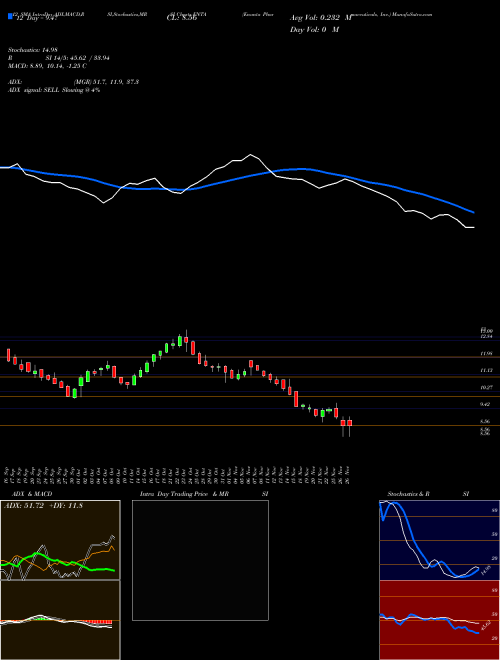This screenshot has width=500, height=660.
Task: Click the blue Stochastics chart thumbnail
Action: [439, 540]
